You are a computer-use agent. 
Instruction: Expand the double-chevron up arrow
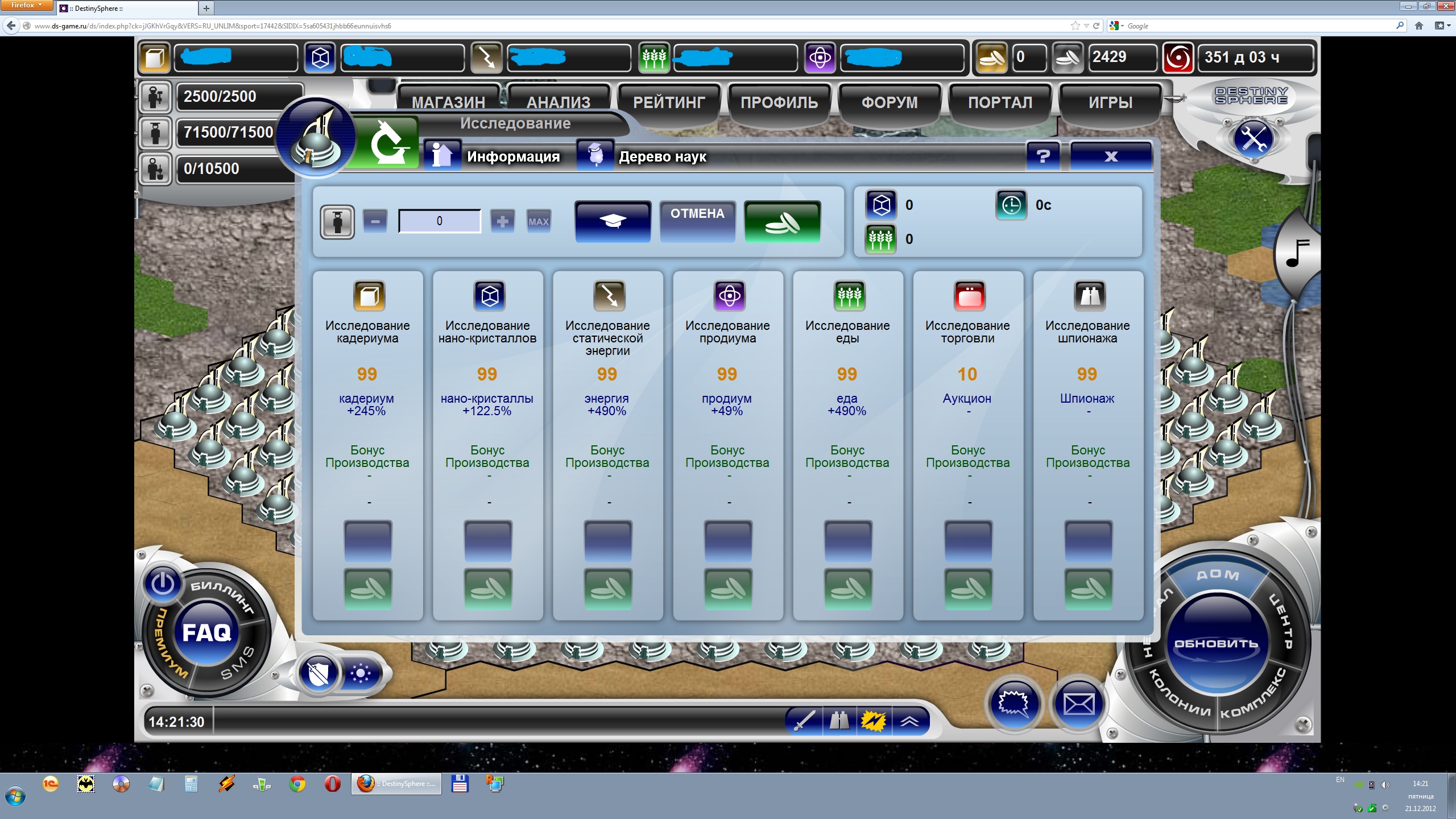[x=909, y=722]
